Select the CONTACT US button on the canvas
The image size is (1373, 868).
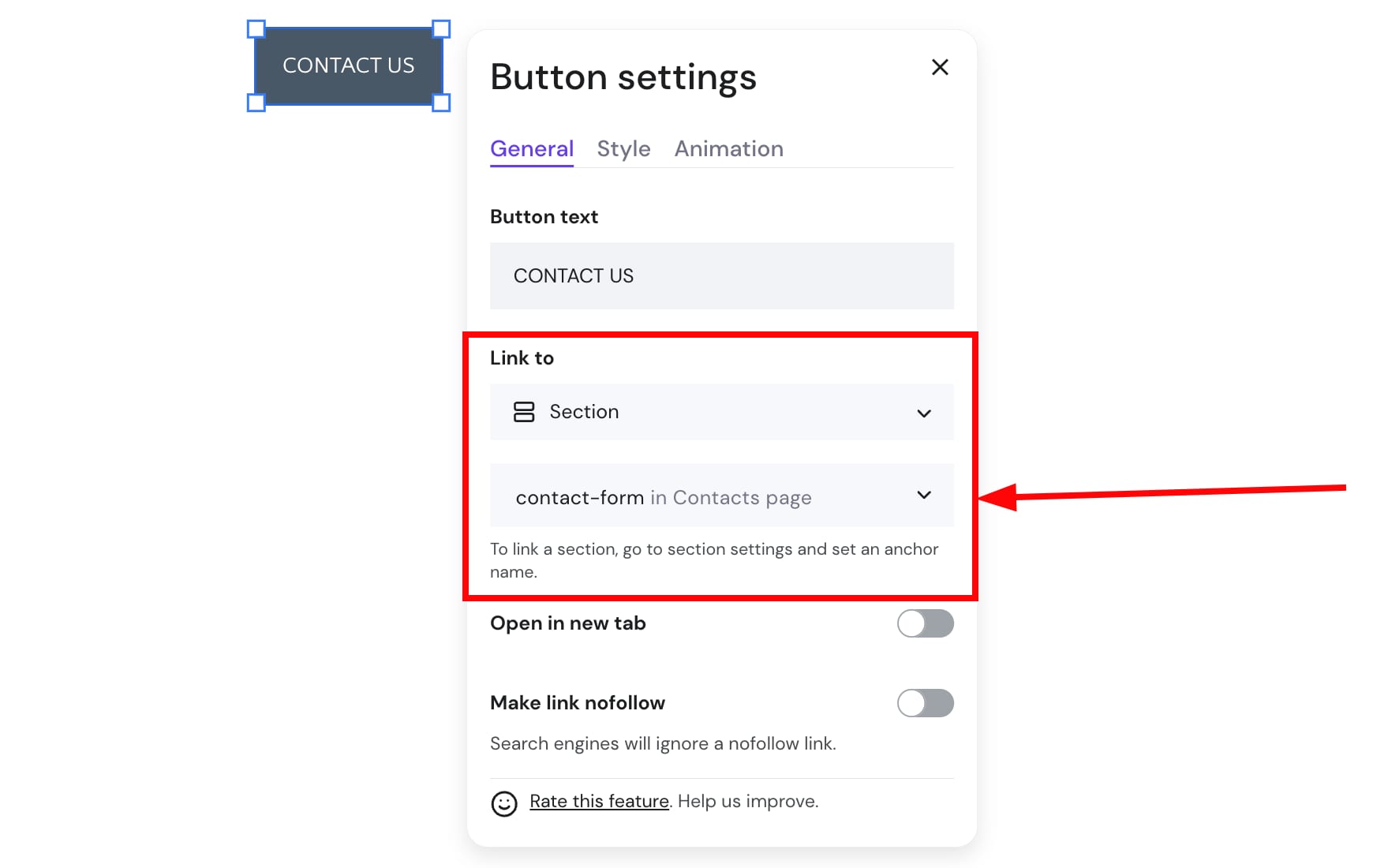pyautogui.click(x=350, y=65)
